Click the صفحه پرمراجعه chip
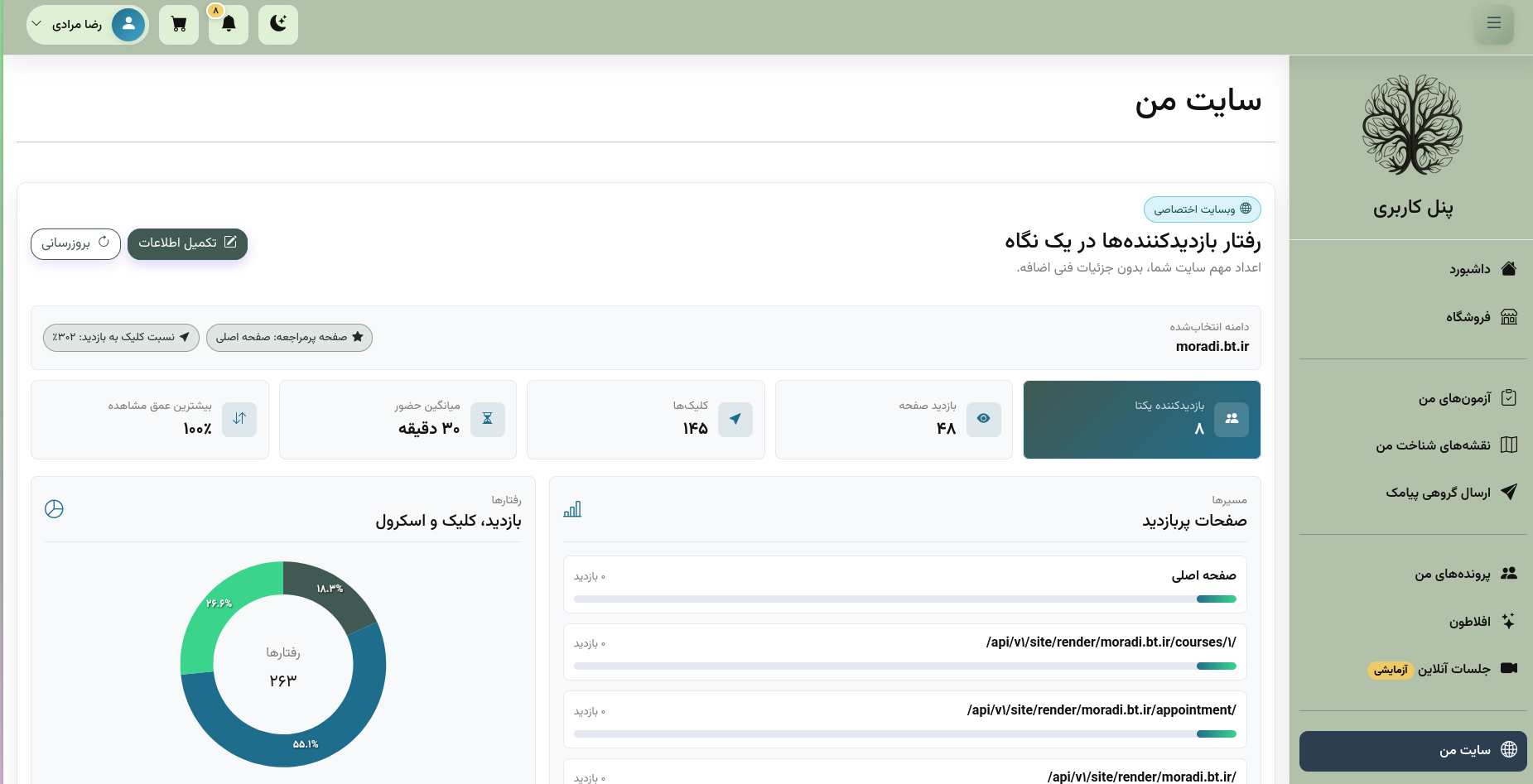This screenshot has width=1533, height=784. point(289,337)
